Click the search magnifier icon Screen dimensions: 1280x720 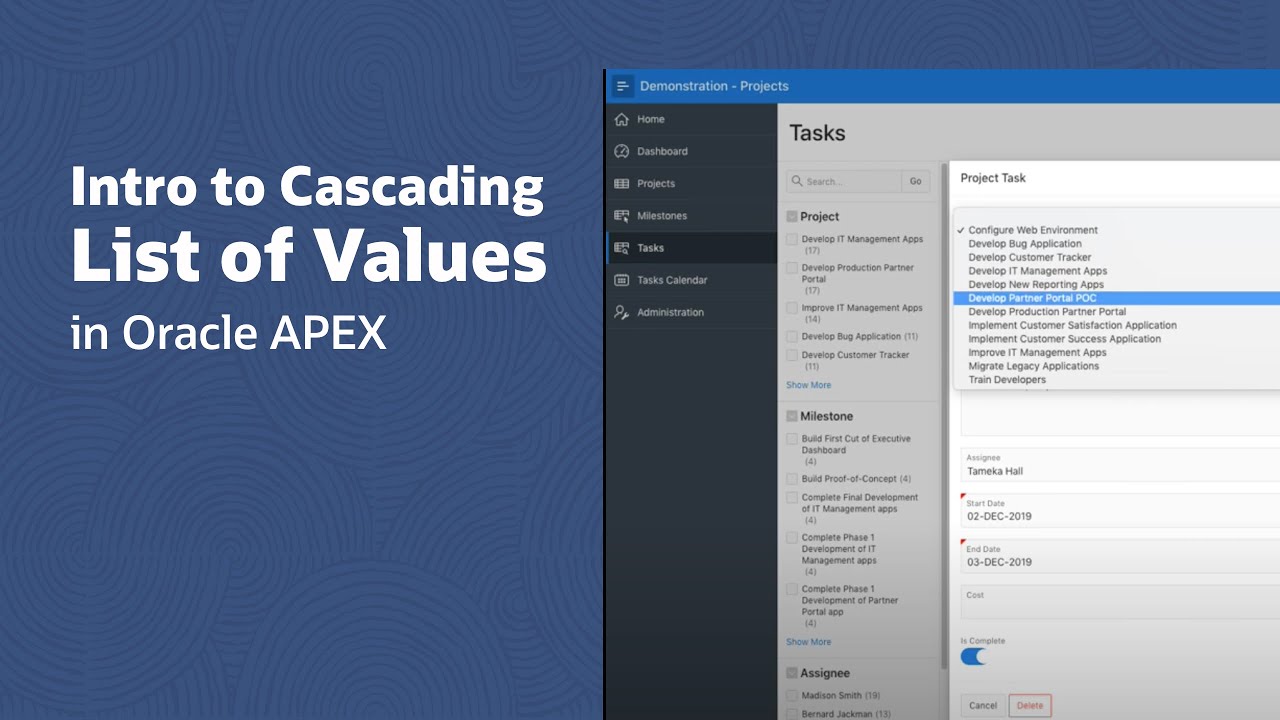(x=797, y=182)
